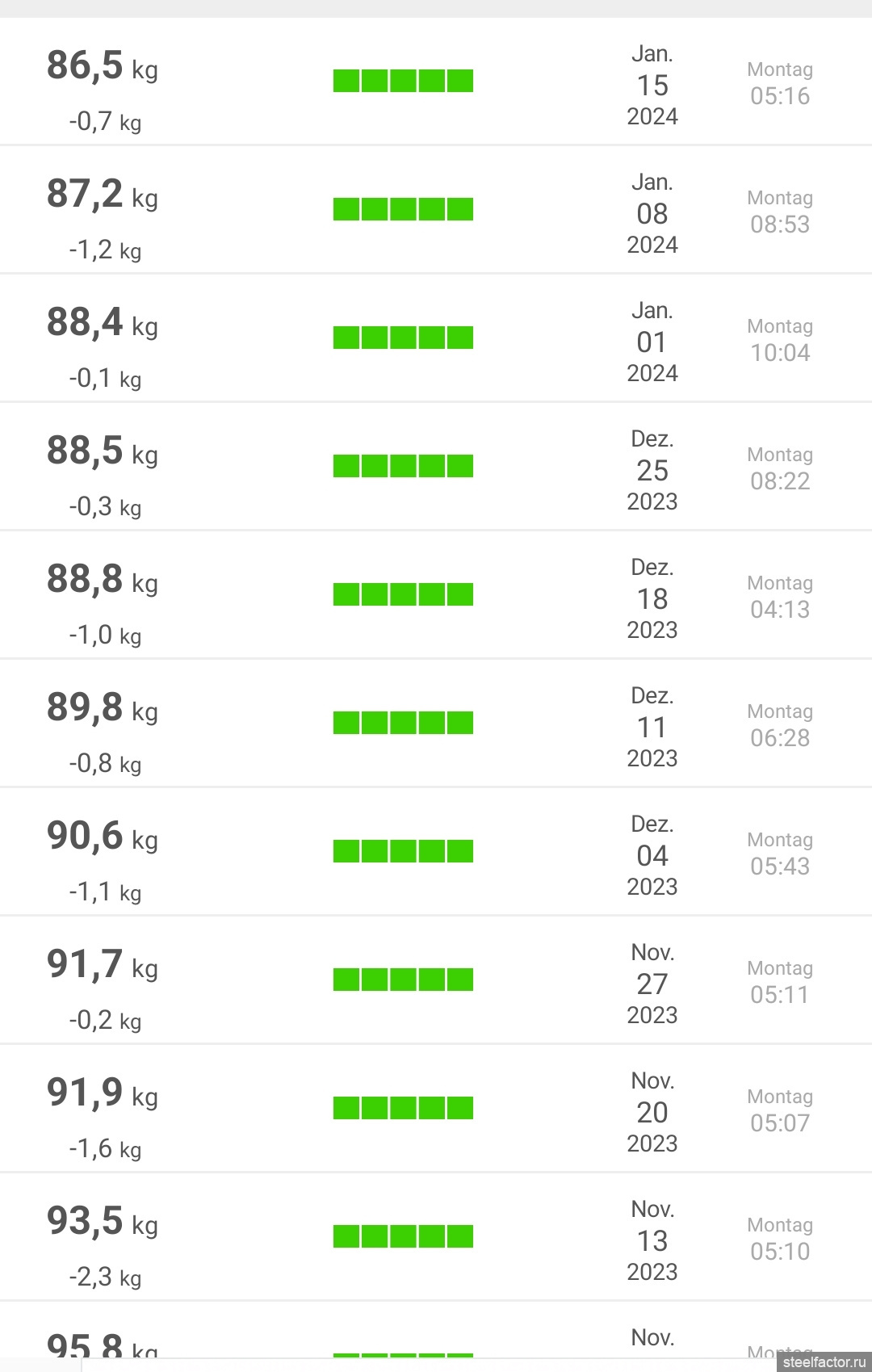The image size is (872, 1372).
Task: Tap the 88,4 kg measurement value
Action: tap(102, 323)
